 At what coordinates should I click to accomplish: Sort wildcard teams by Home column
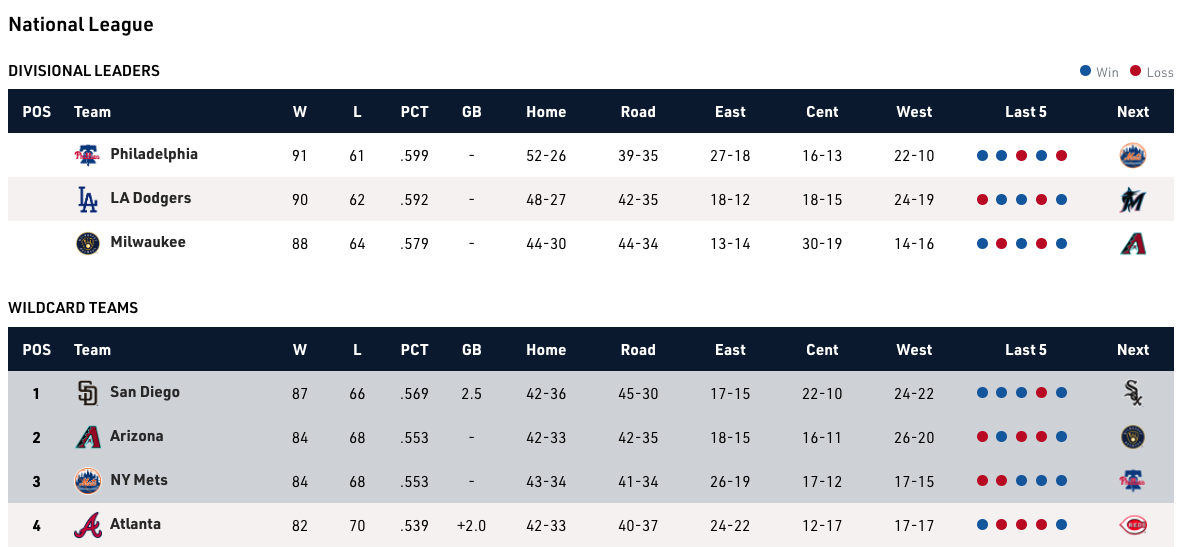(546, 350)
